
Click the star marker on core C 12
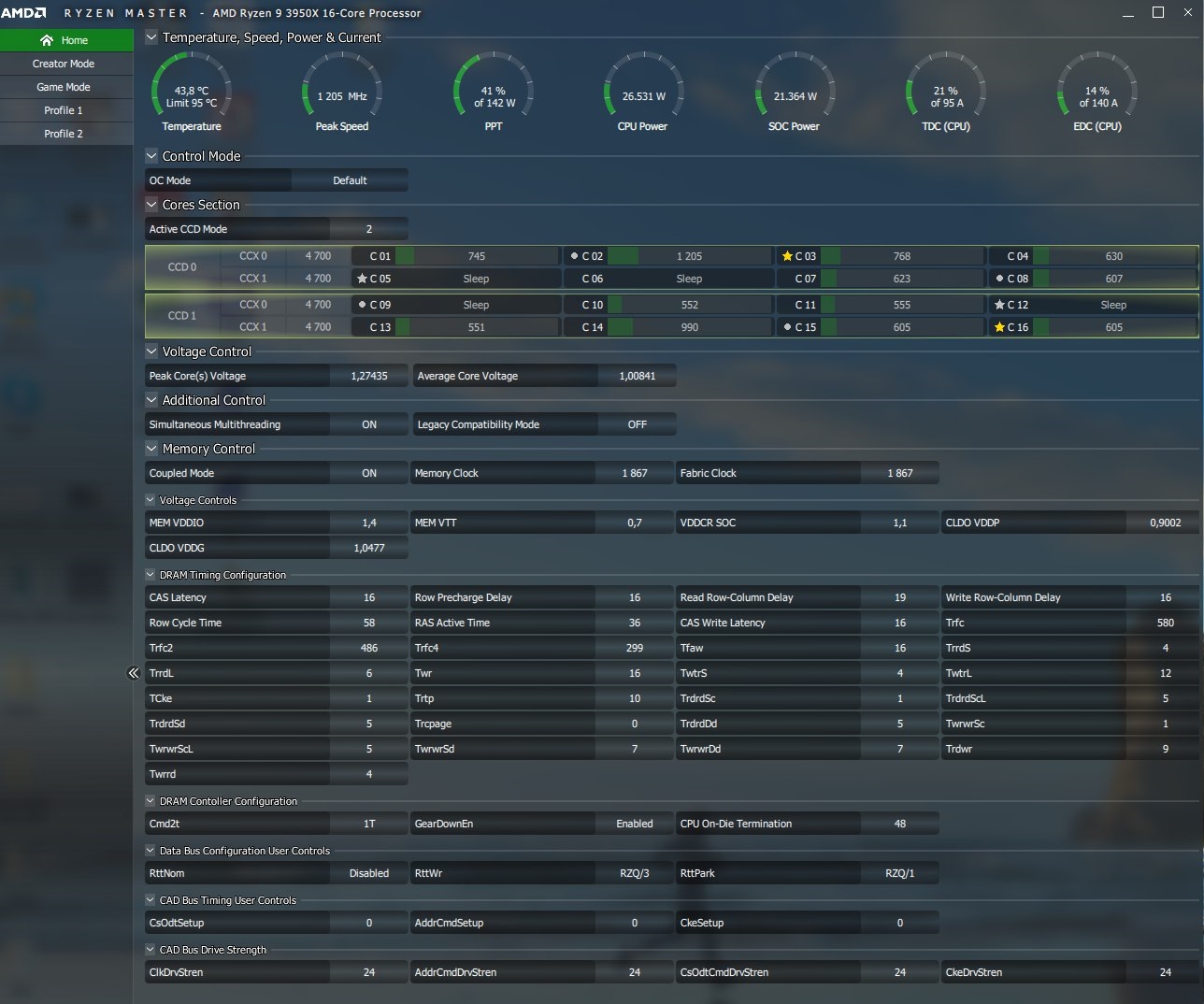point(999,305)
